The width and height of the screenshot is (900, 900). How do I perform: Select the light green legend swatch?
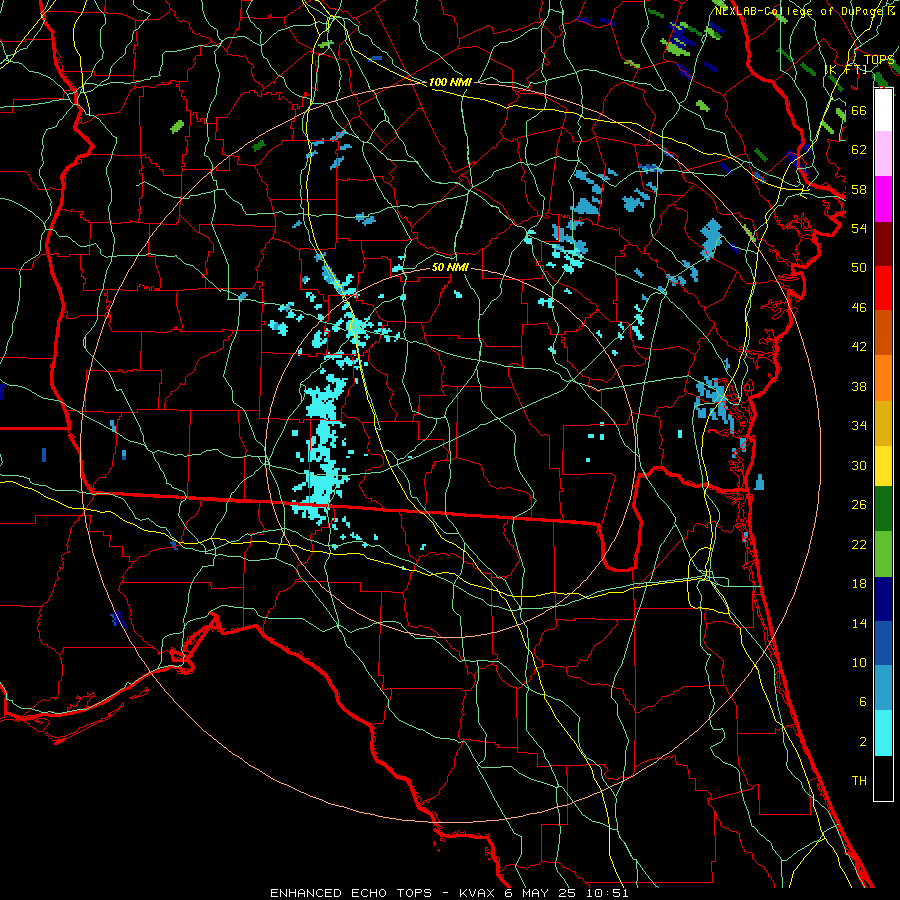(883, 554)
